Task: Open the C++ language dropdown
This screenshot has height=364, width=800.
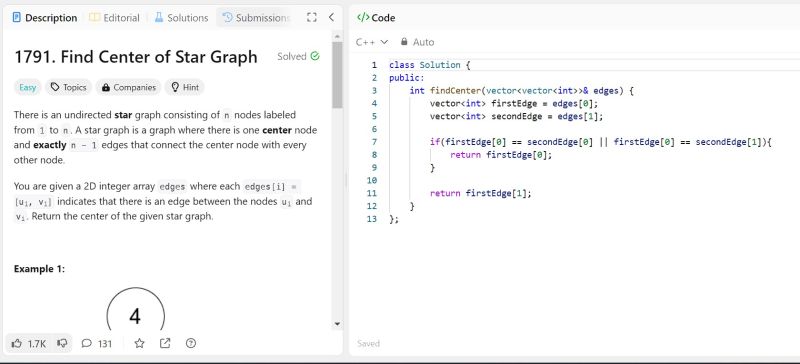Action: [372, 42]
